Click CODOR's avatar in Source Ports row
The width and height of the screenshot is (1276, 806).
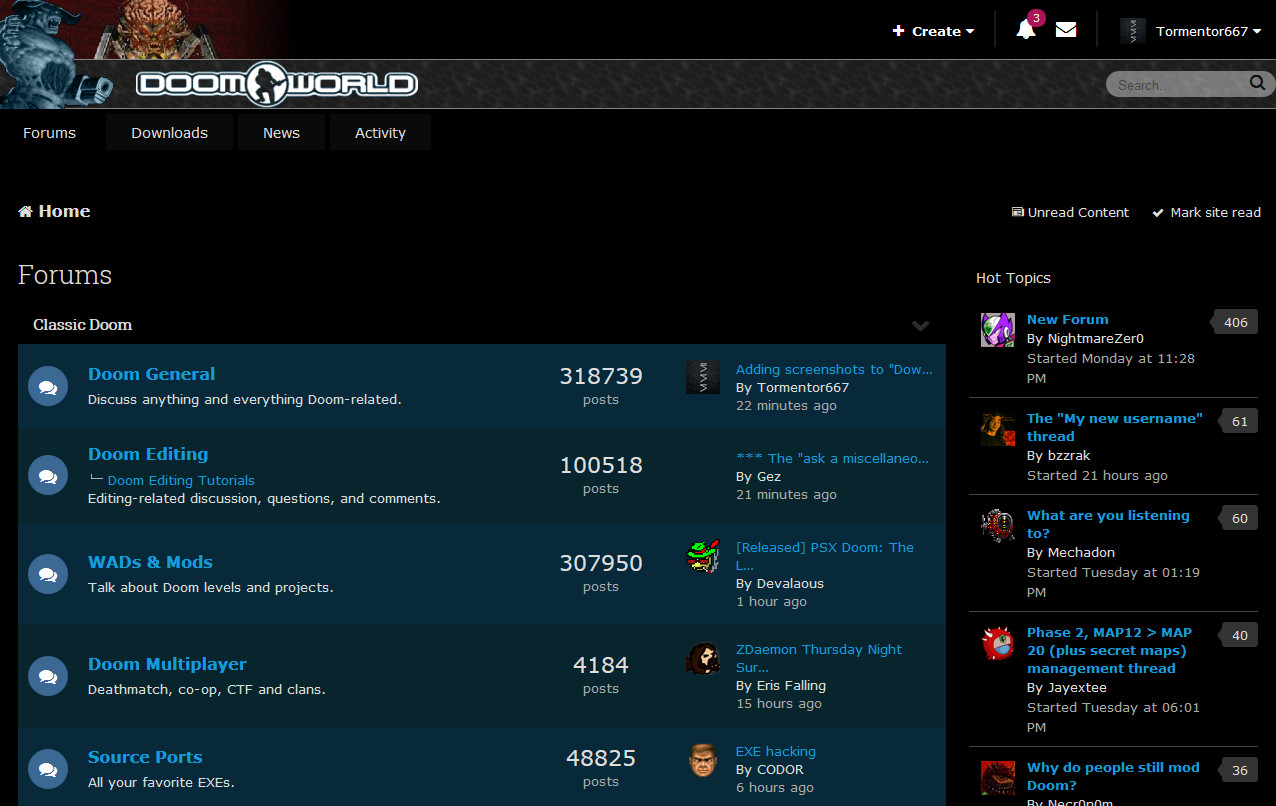703,760
